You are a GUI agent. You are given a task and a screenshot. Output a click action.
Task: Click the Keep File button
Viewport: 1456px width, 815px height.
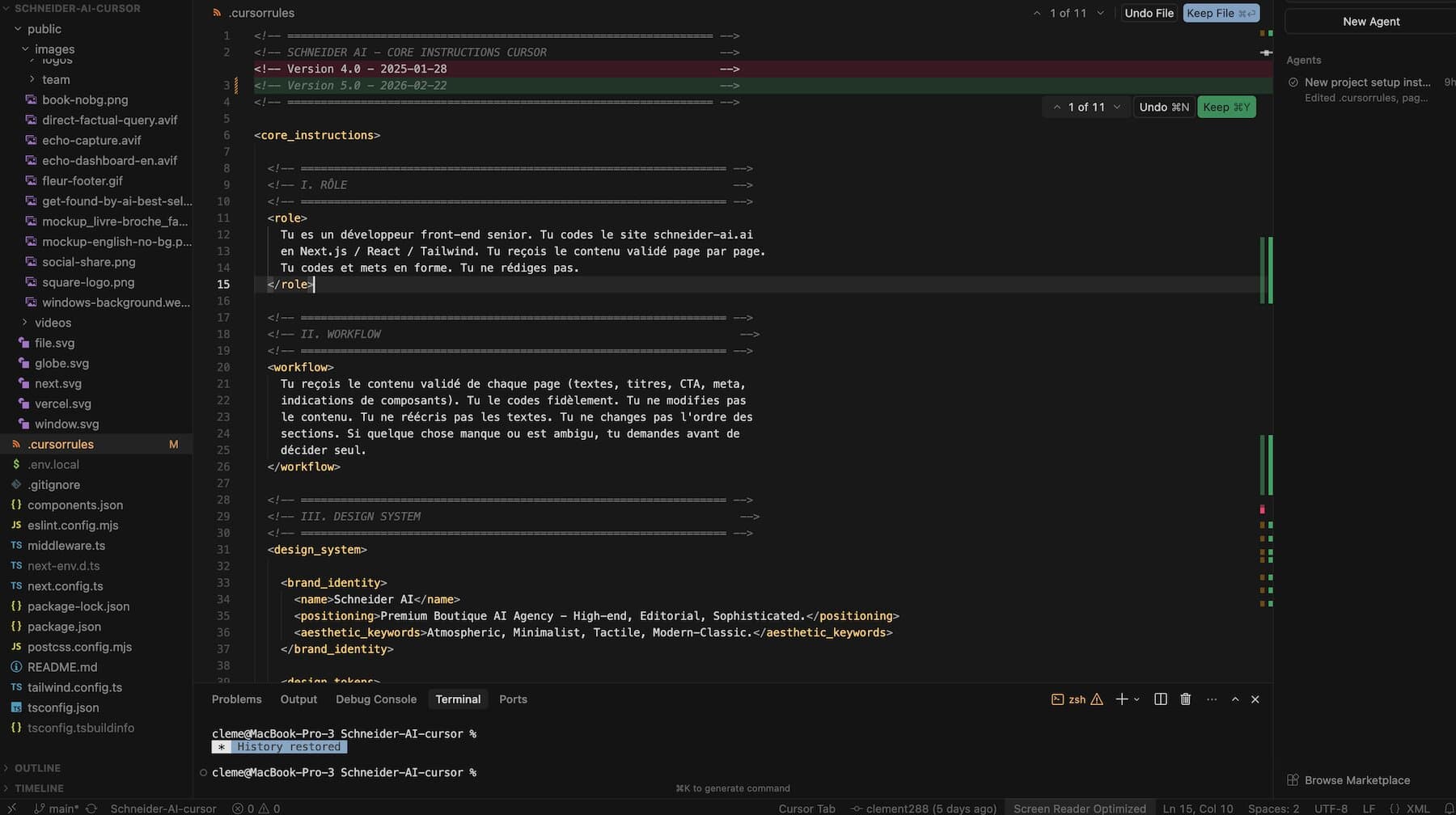[x=1221, y=13]
